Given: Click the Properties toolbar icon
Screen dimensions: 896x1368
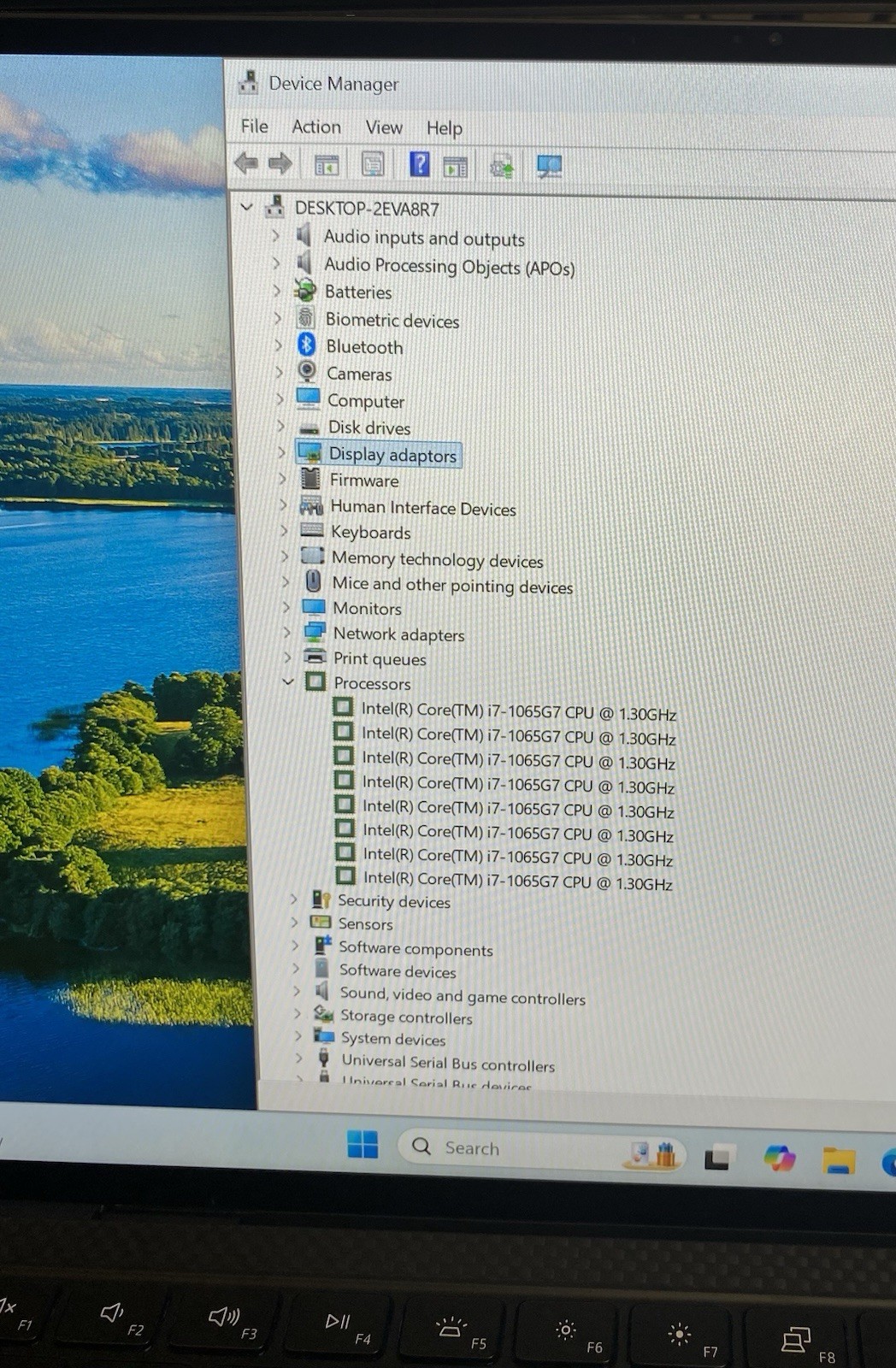Looking at the screenshot, I should click(373, 164).
